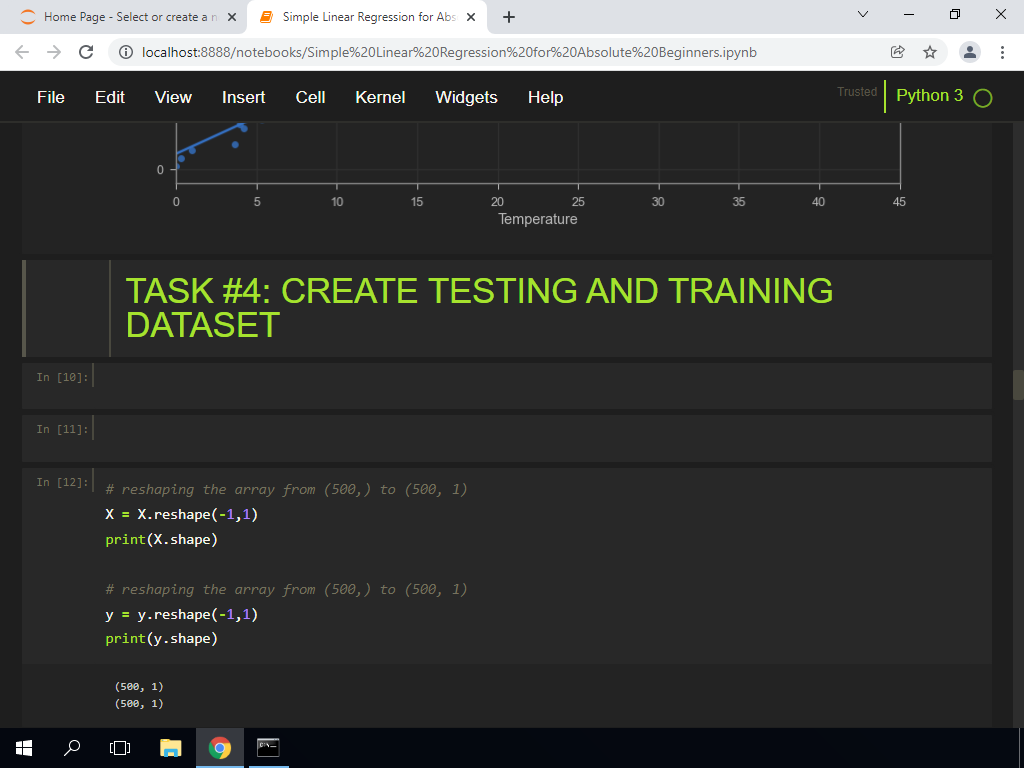The image size is (1024, 768).
Task: Open the Kernel menu
Action: (x=379, y=97)
